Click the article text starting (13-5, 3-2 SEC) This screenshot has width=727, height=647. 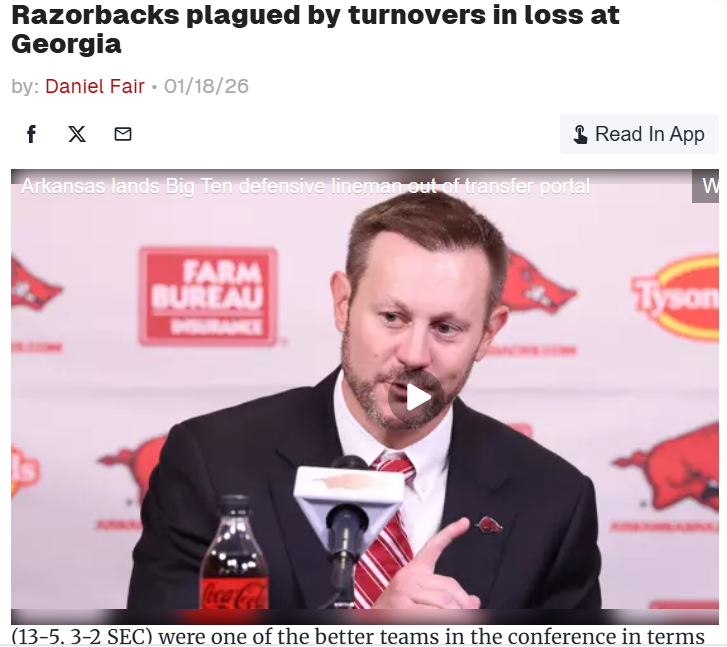tap(358, 636)
